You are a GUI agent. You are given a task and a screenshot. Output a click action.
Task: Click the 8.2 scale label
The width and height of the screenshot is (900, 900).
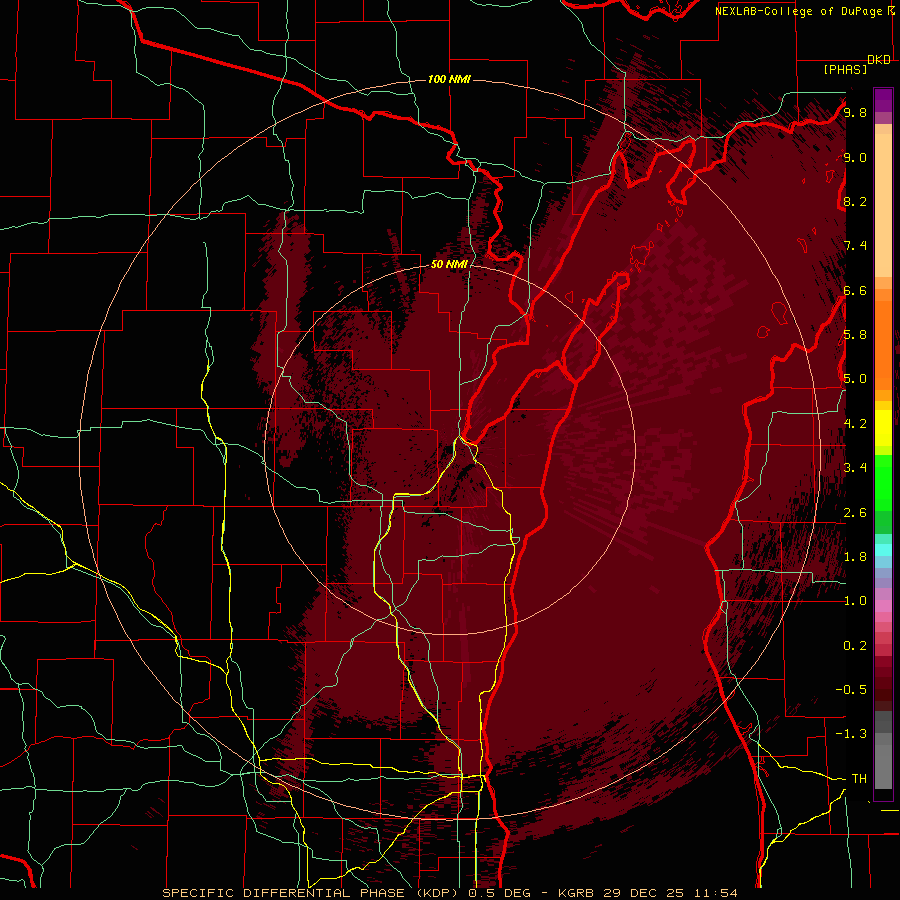(x=855, y=201)
